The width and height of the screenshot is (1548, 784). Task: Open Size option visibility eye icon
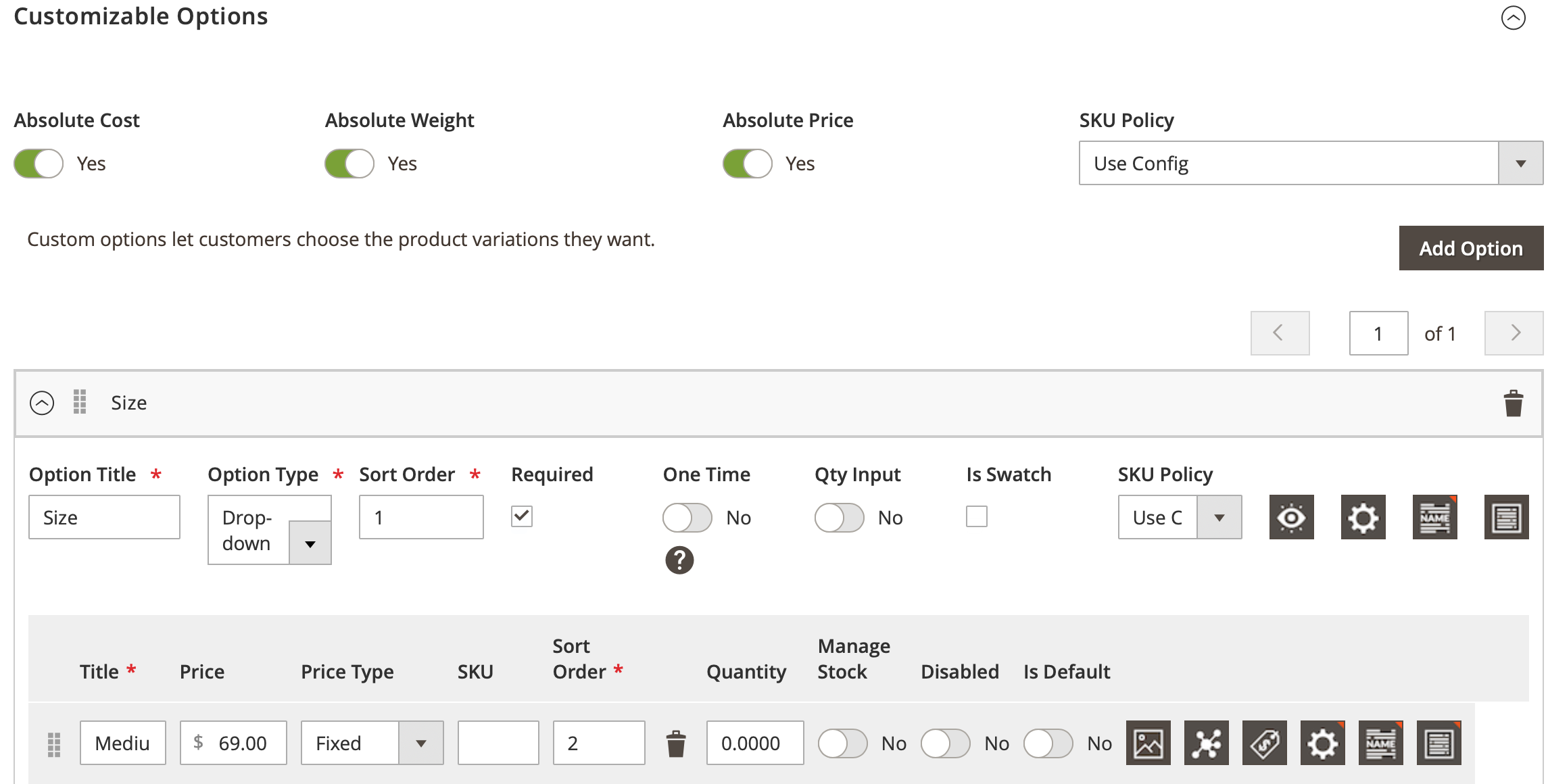click(1291, 517)
